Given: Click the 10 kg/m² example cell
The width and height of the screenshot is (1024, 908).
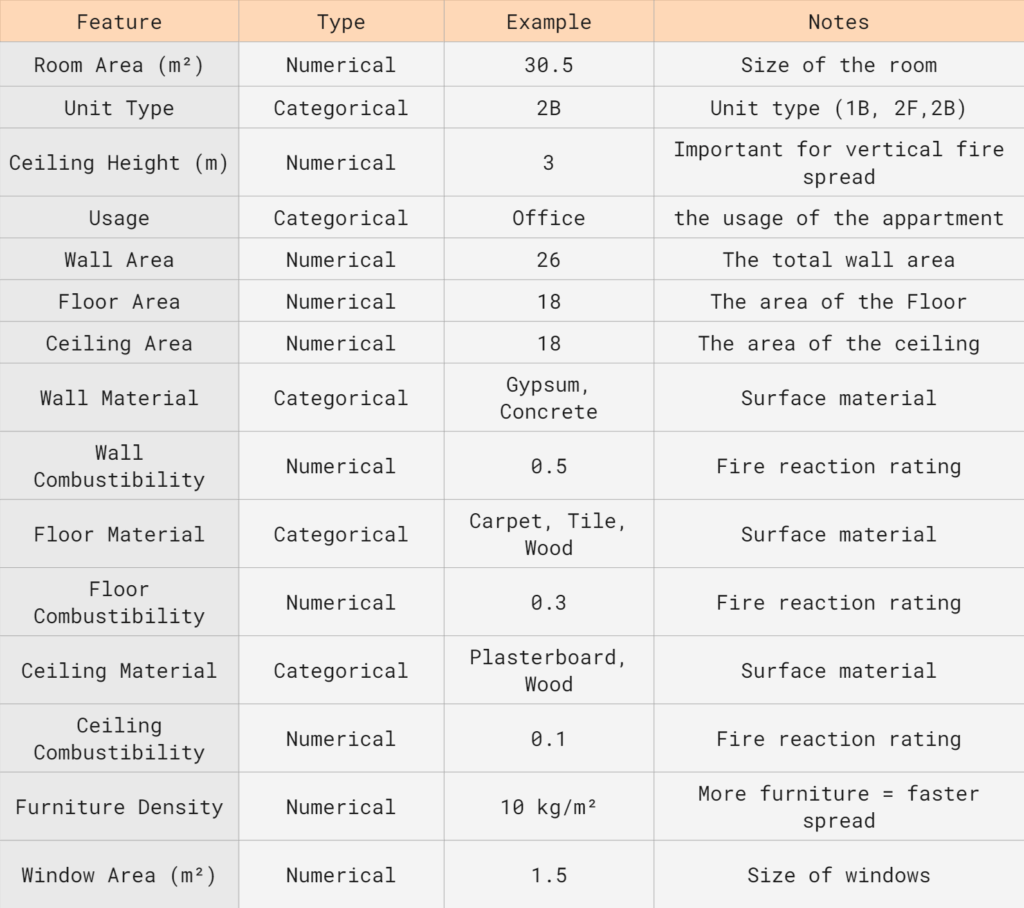Looking at the screenshot, I should pos(549,807).
